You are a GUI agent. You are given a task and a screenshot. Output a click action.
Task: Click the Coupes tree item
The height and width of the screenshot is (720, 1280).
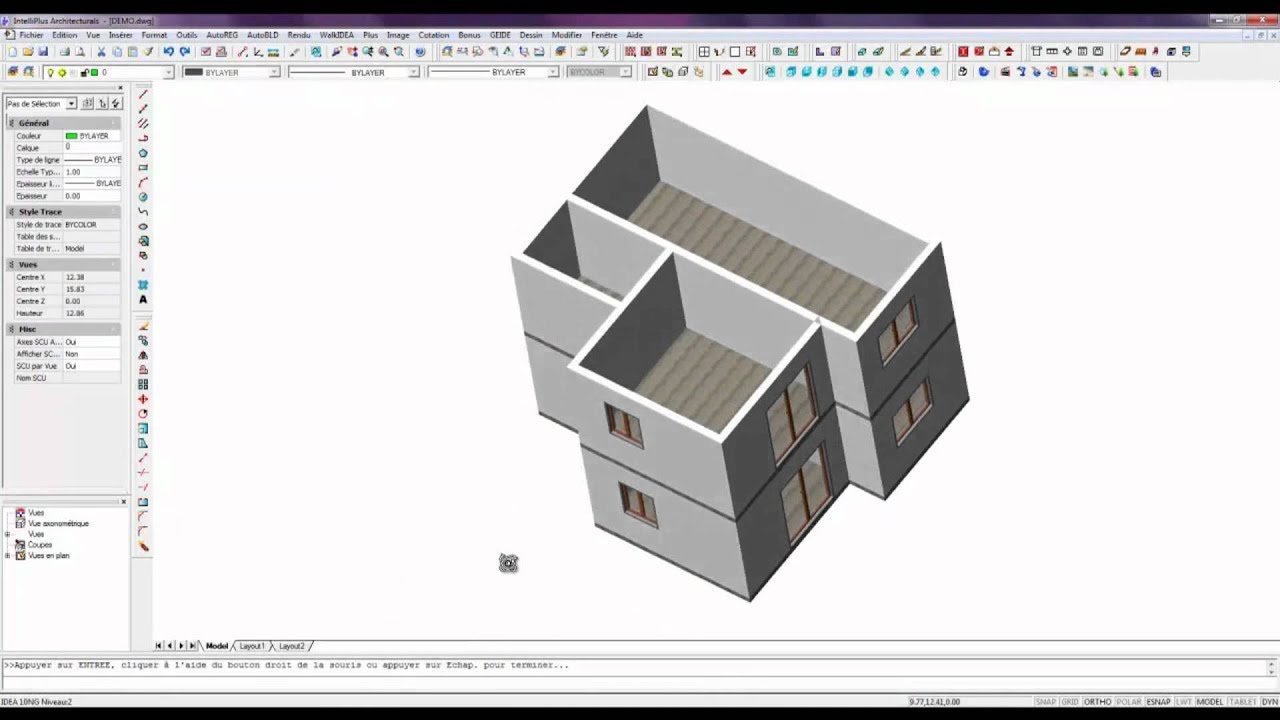click(40, 545)
